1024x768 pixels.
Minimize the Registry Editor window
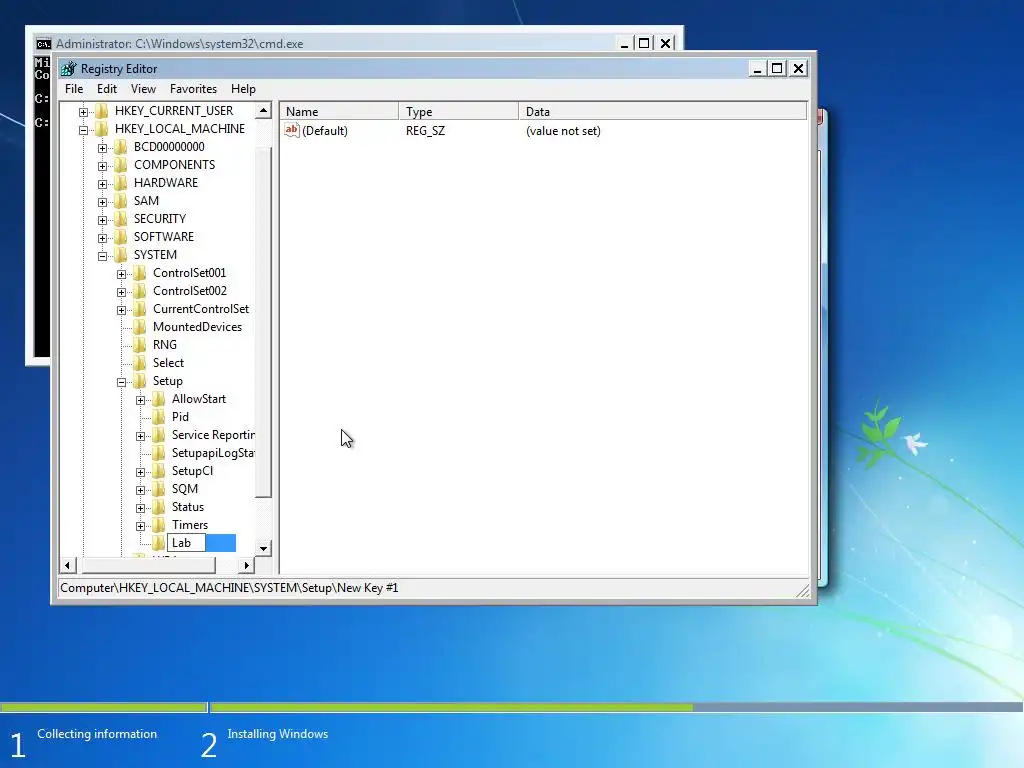757,69
